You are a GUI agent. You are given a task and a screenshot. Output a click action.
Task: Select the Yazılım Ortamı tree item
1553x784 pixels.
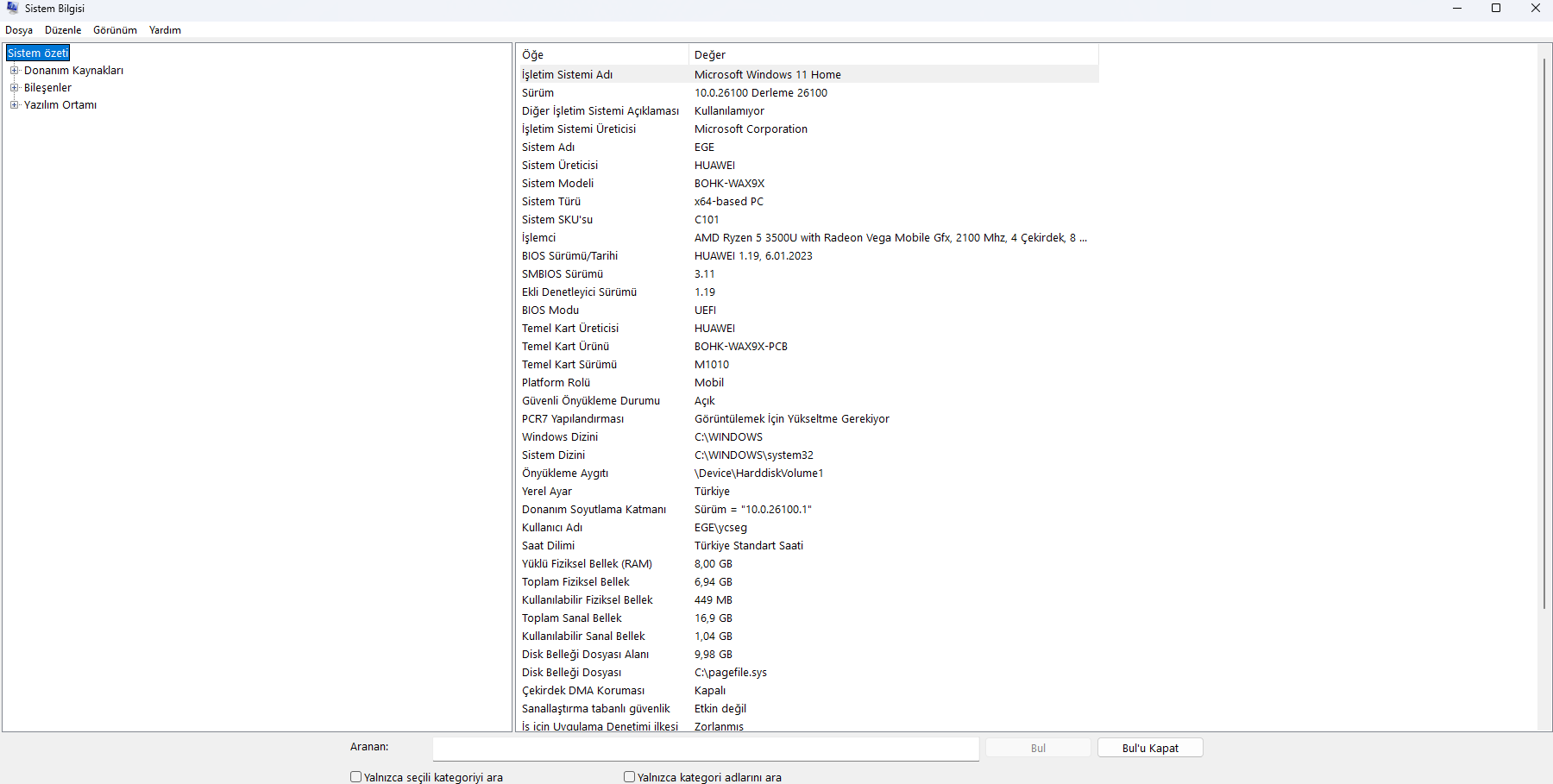(60, 105)
